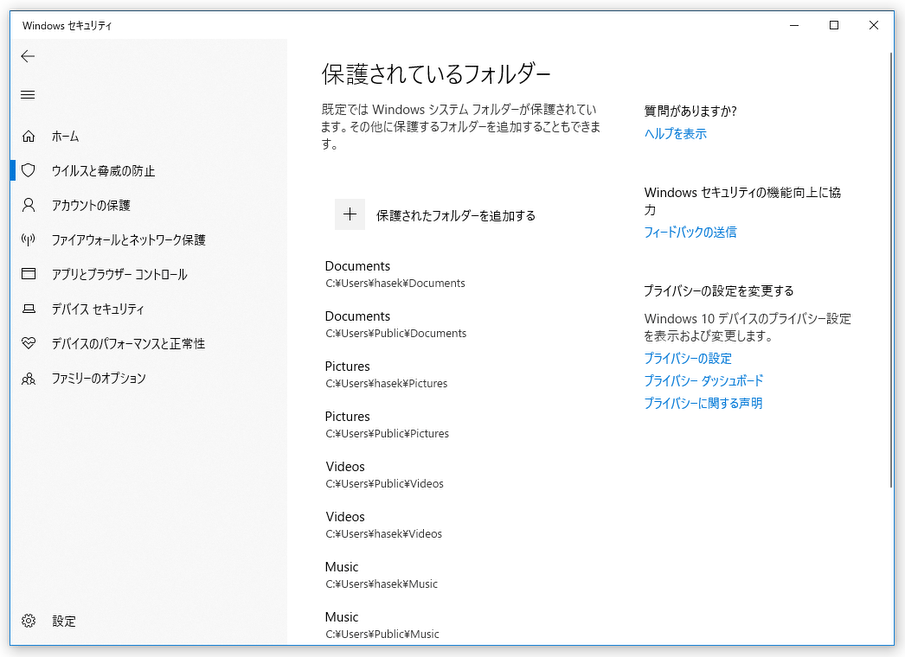This screenshot has width=905, height=657.
Task: Maximize the Windows セキュリティ window
Action: tap(834, 25)
